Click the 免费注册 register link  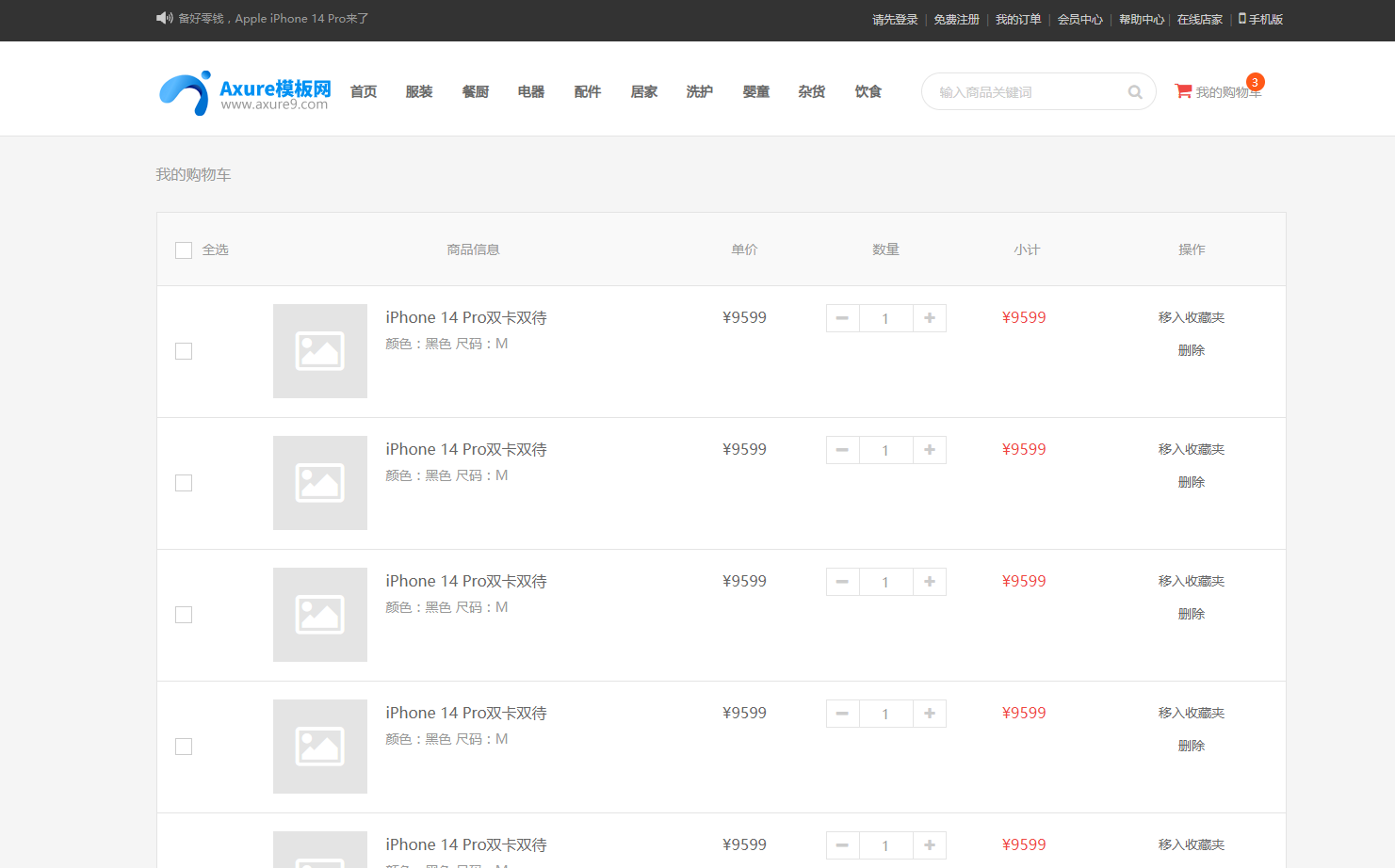(957, 19)
